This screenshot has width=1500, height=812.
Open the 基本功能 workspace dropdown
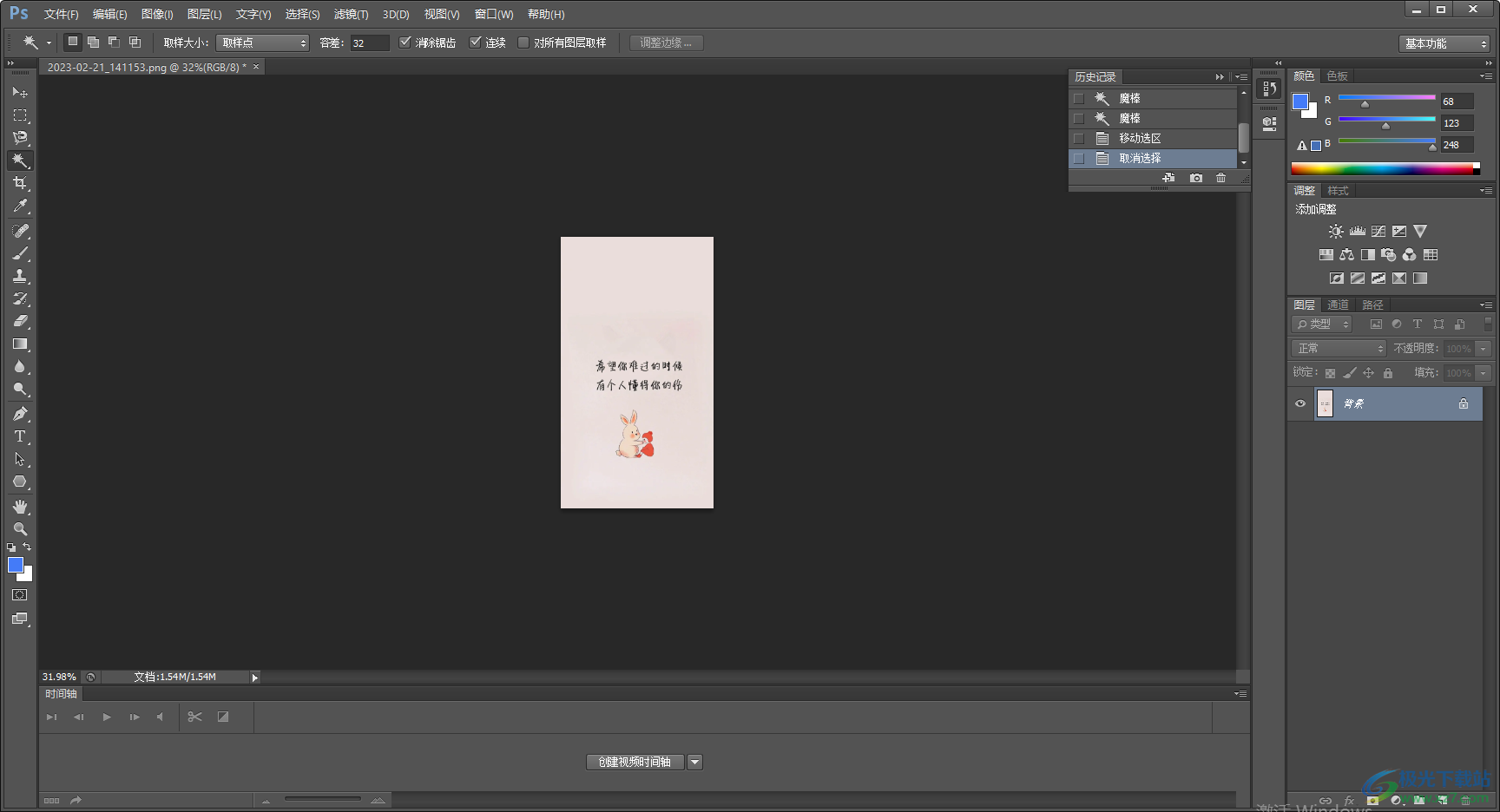pyautogui.click(x=1444, y=43)
